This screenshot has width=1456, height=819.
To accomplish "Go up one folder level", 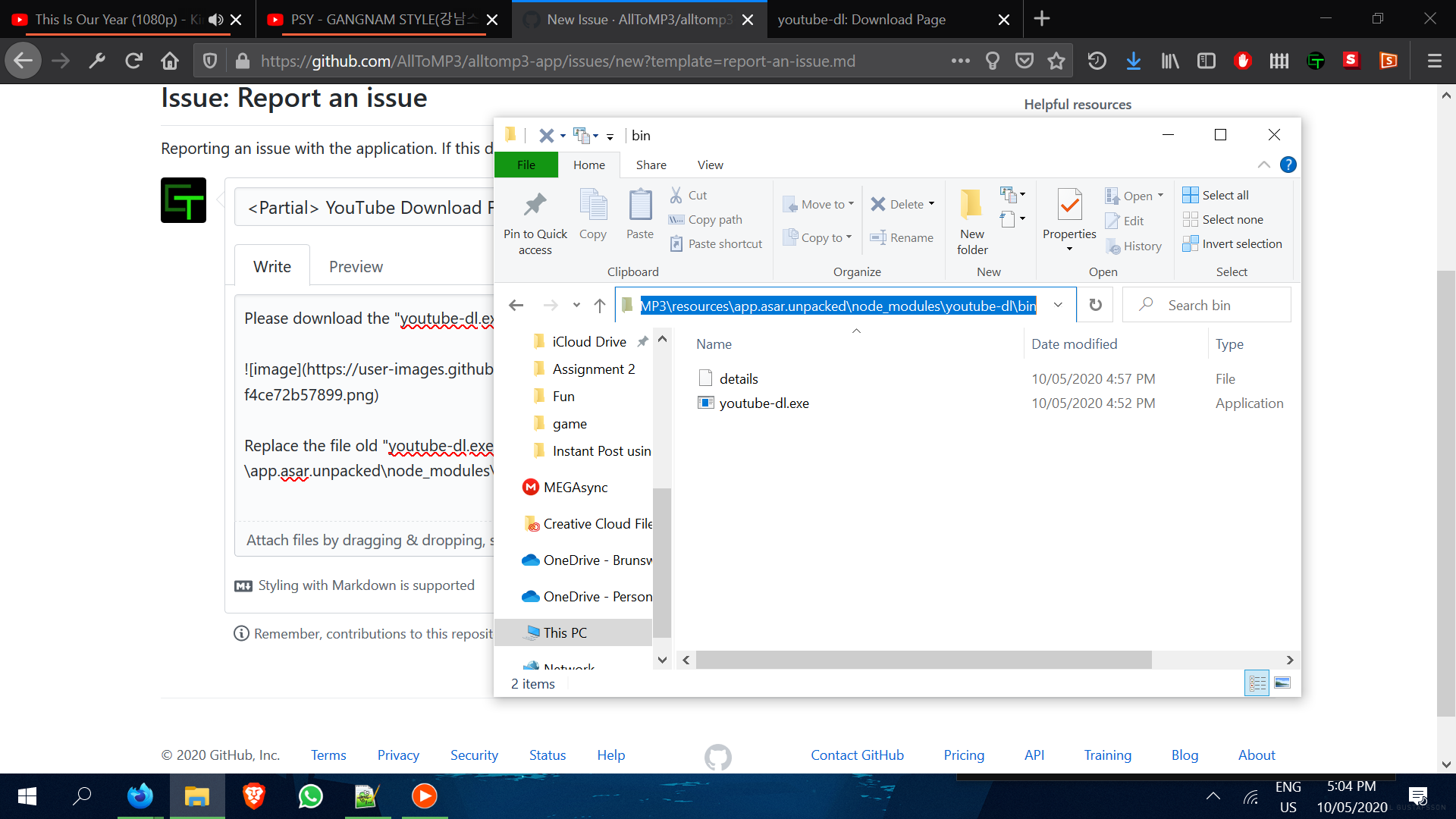I will click(599, 305).
